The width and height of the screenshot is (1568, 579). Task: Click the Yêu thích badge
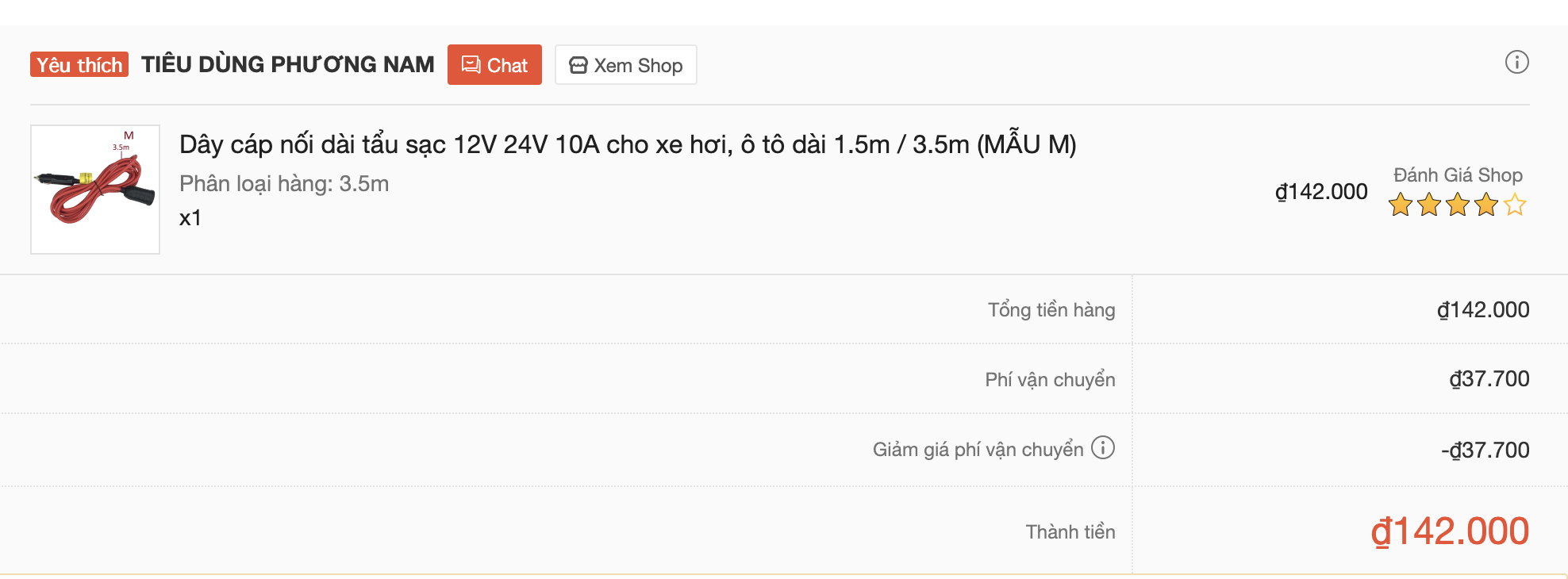(79, 65)
